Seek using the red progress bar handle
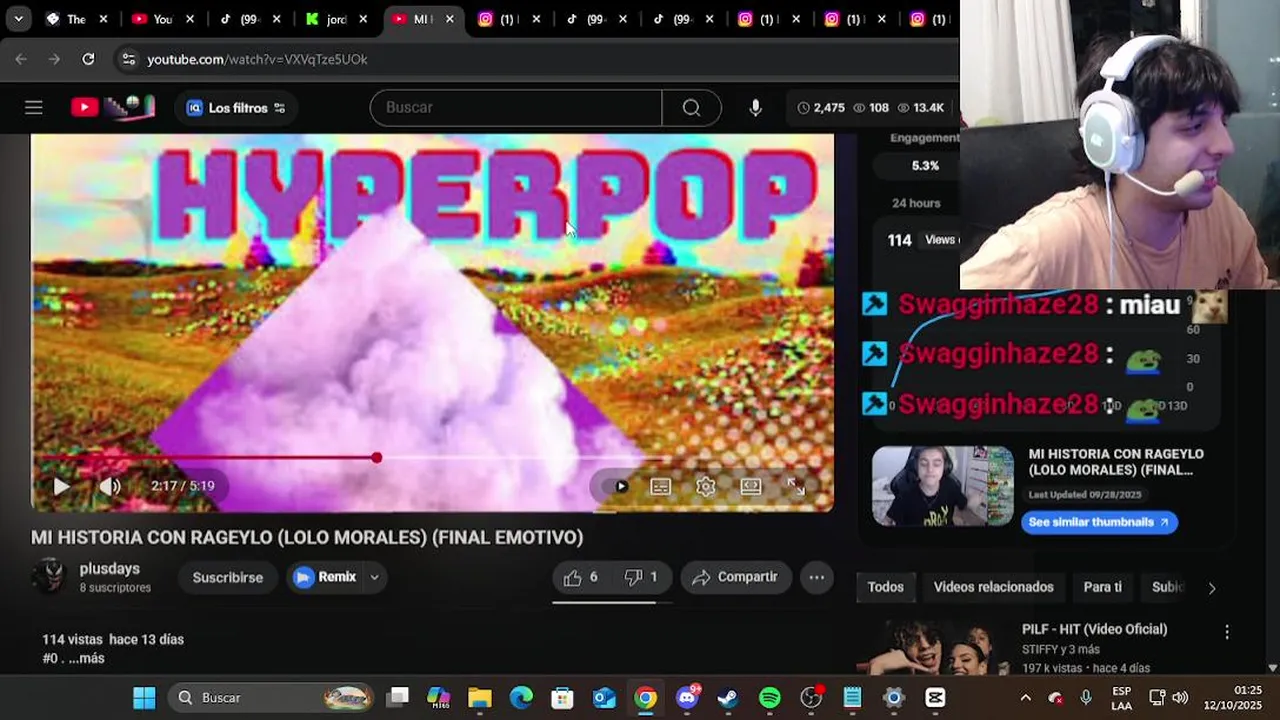 tap(376, 458)
